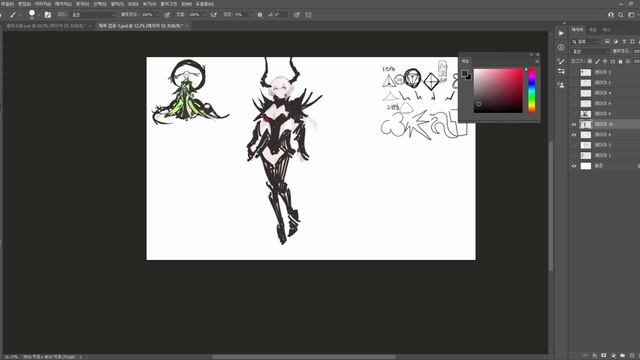Click the add layer mask icon
Image resolution: width=640 pixels, height=360 pixels.
click(604, 356)
